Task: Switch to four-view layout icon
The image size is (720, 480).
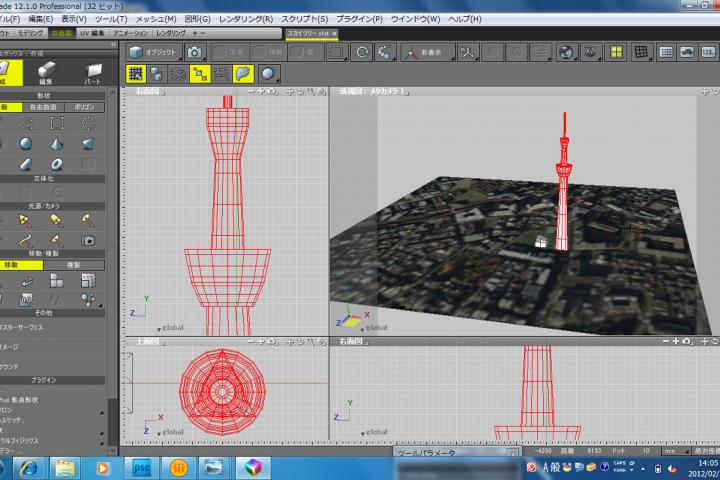Action: coord(617,52)
